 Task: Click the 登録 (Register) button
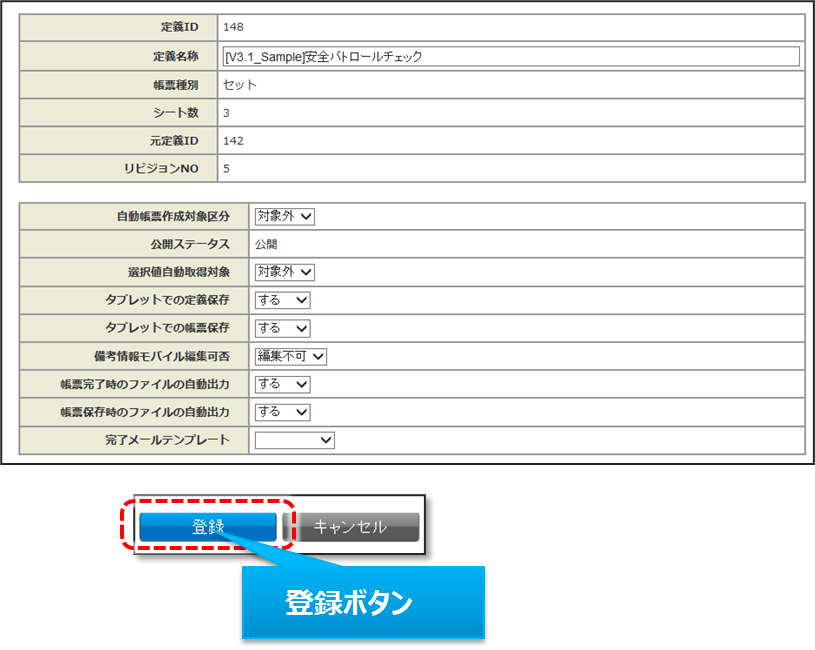tap(207, 527)
